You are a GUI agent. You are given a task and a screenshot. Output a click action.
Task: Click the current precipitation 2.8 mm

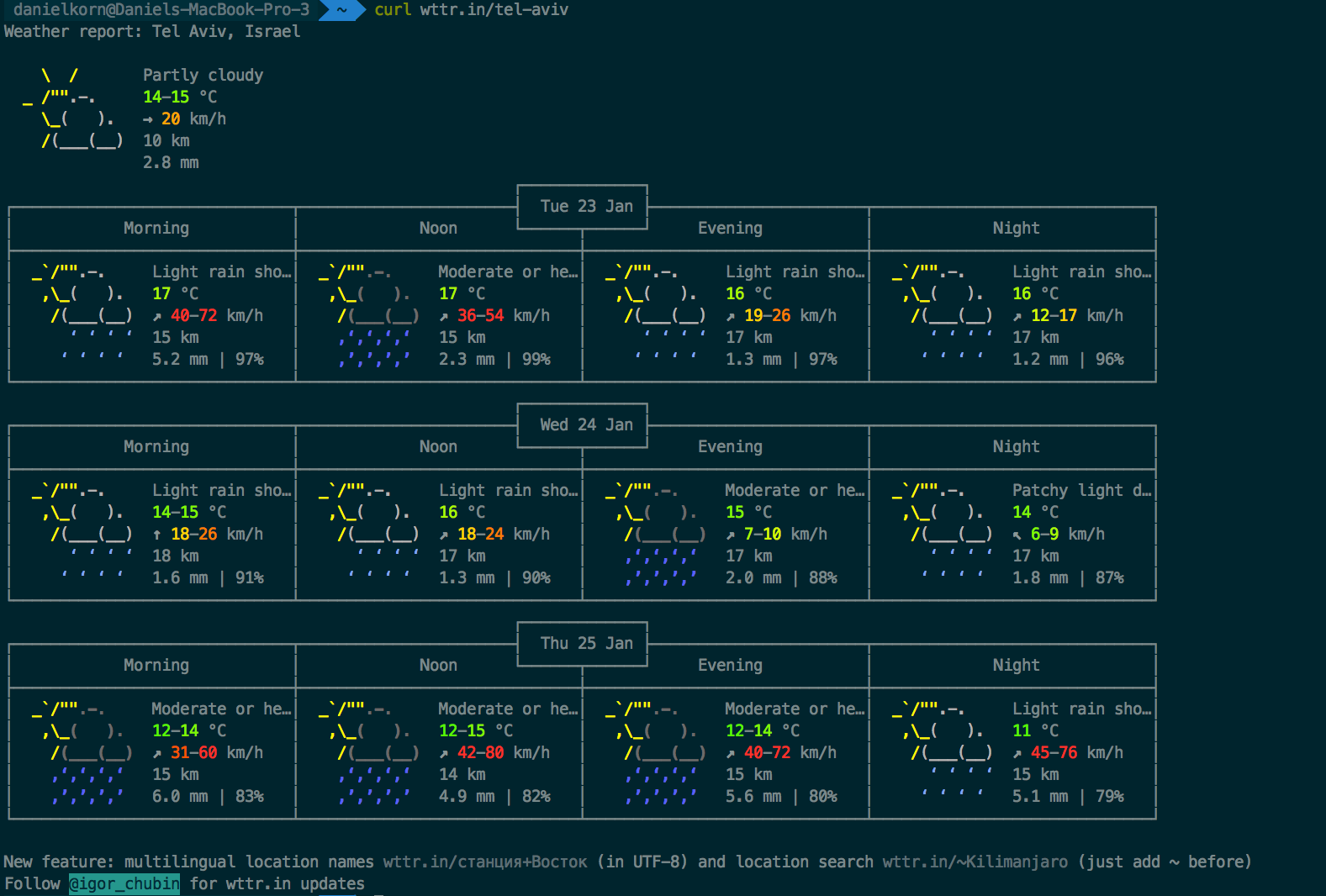171,162
